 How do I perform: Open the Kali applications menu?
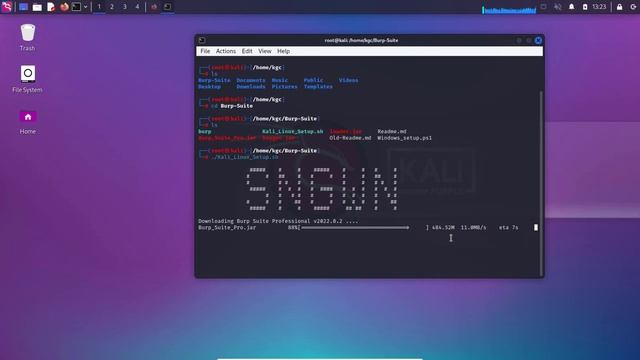[7, 7]
